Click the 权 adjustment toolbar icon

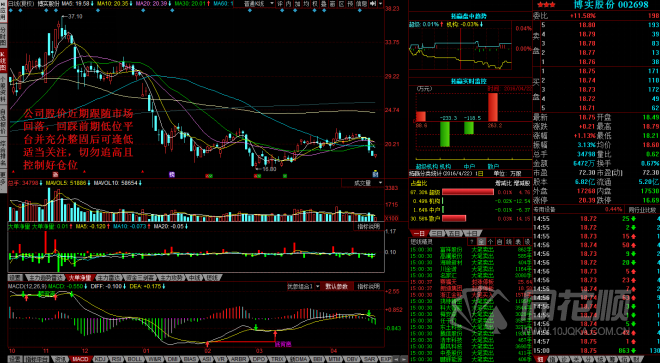pyautogui.click(x=315, y=4)
